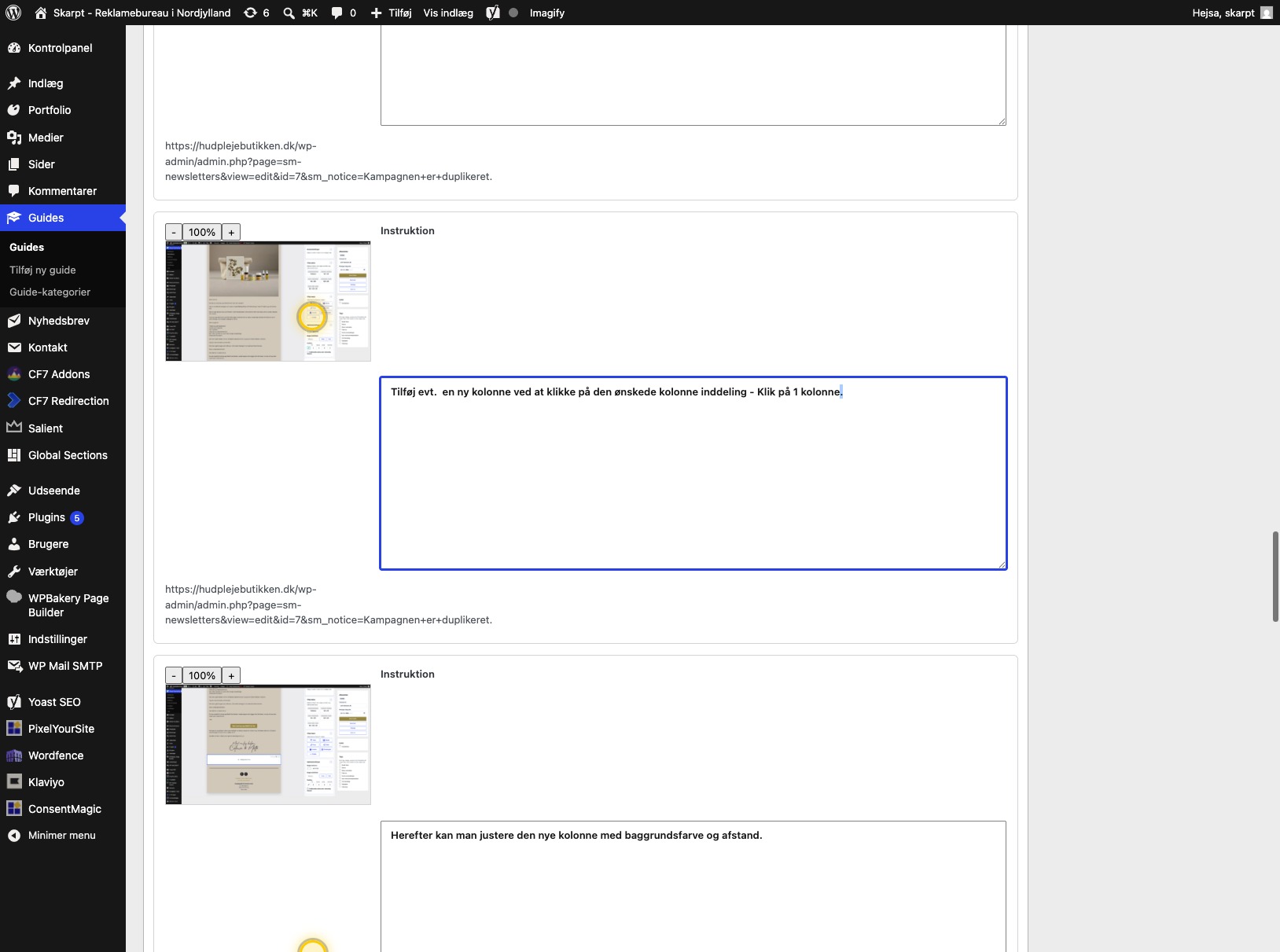Open Guide-kategorier submenu item
Screen dimensions: 1280x952
[x=50, y=292]
